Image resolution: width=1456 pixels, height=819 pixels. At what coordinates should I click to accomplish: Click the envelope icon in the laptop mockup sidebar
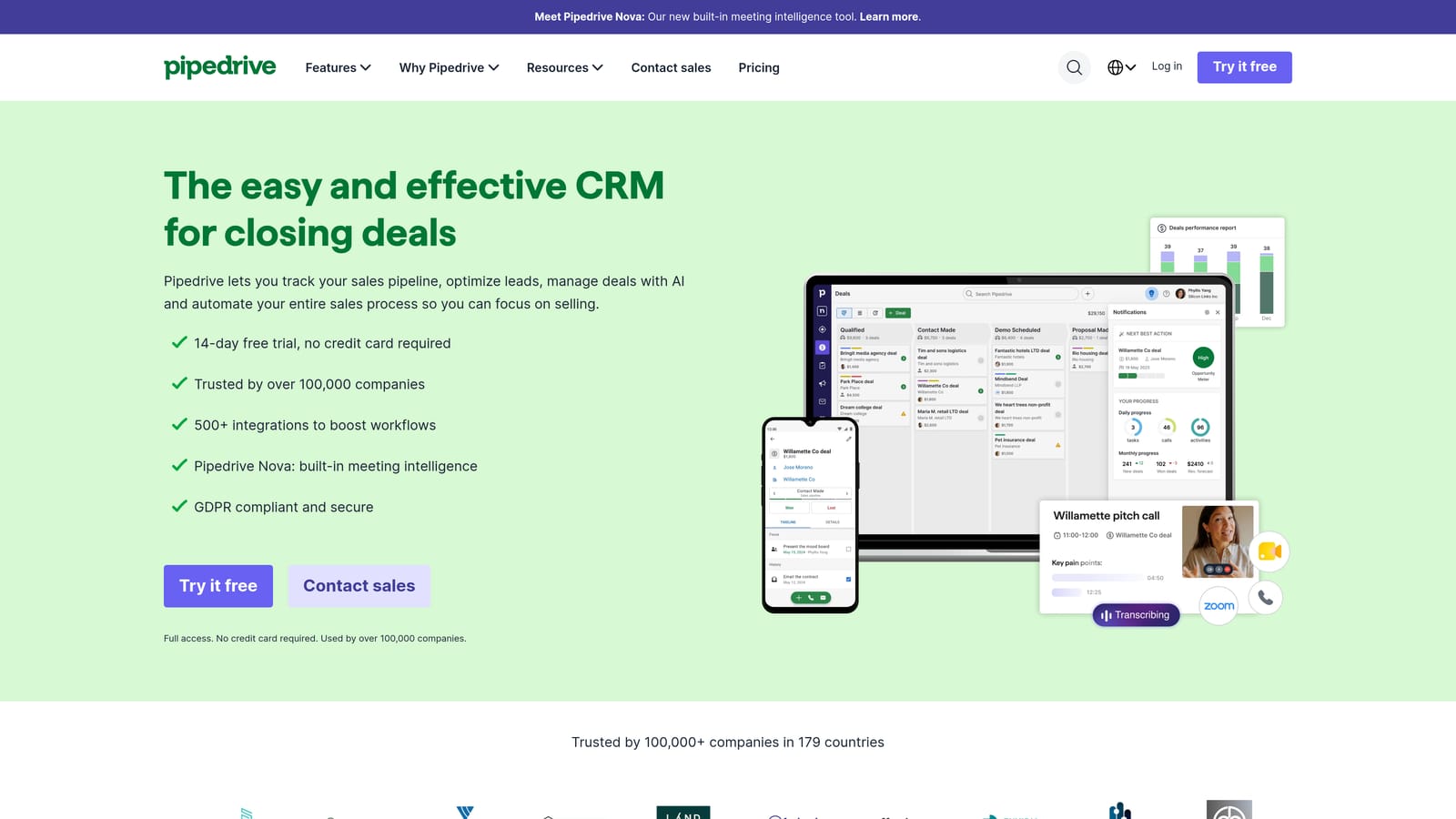[x=823, y=401]
